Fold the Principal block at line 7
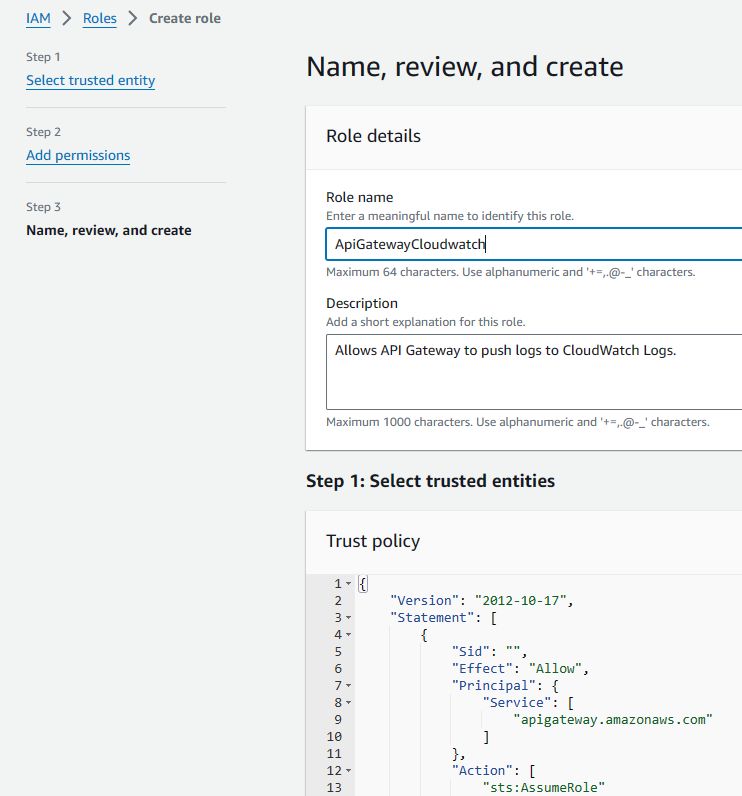The width and height of the screenshot is (742, 796). point(348,685)
